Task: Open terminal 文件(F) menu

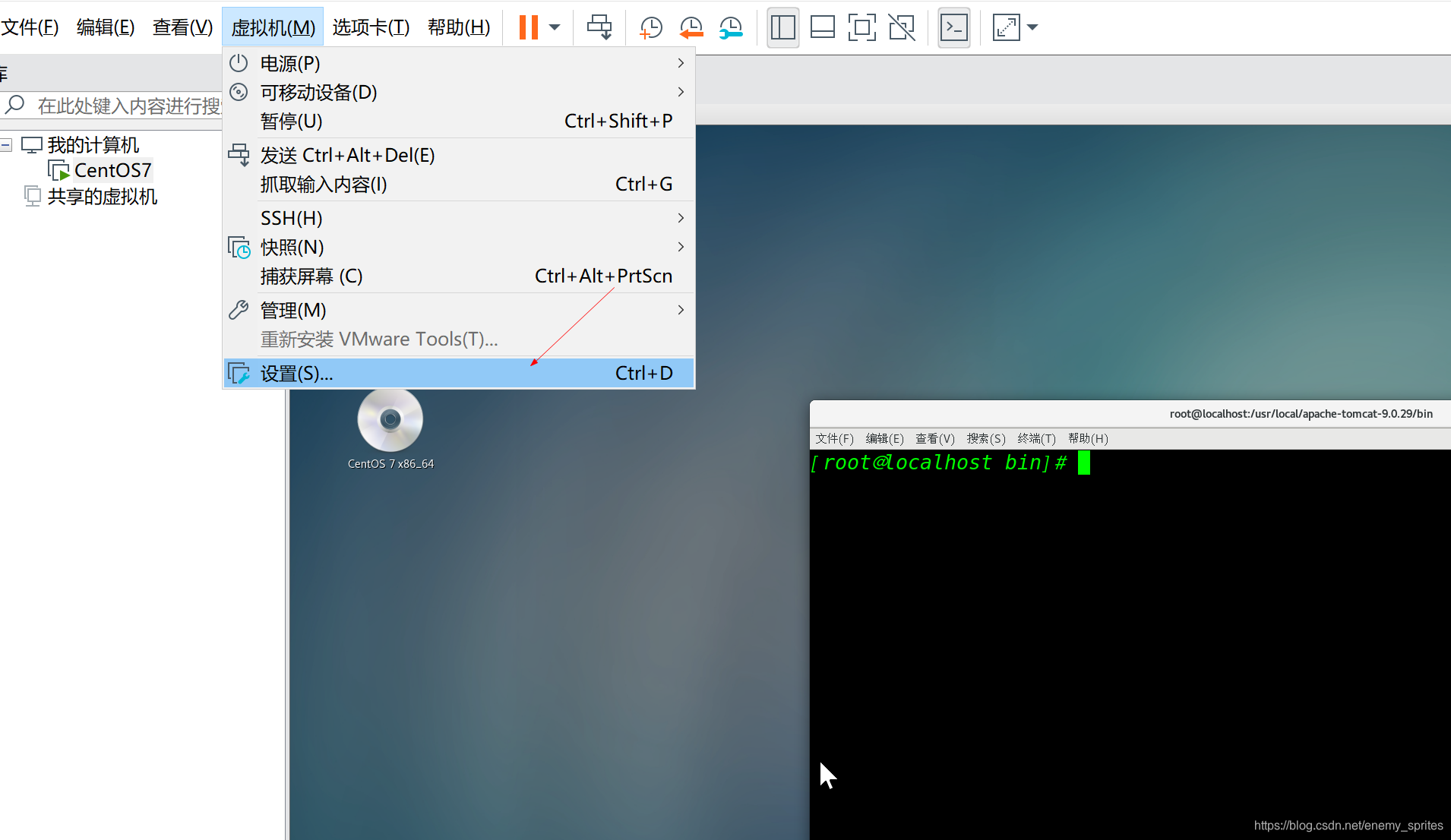Action: (834, 438)
